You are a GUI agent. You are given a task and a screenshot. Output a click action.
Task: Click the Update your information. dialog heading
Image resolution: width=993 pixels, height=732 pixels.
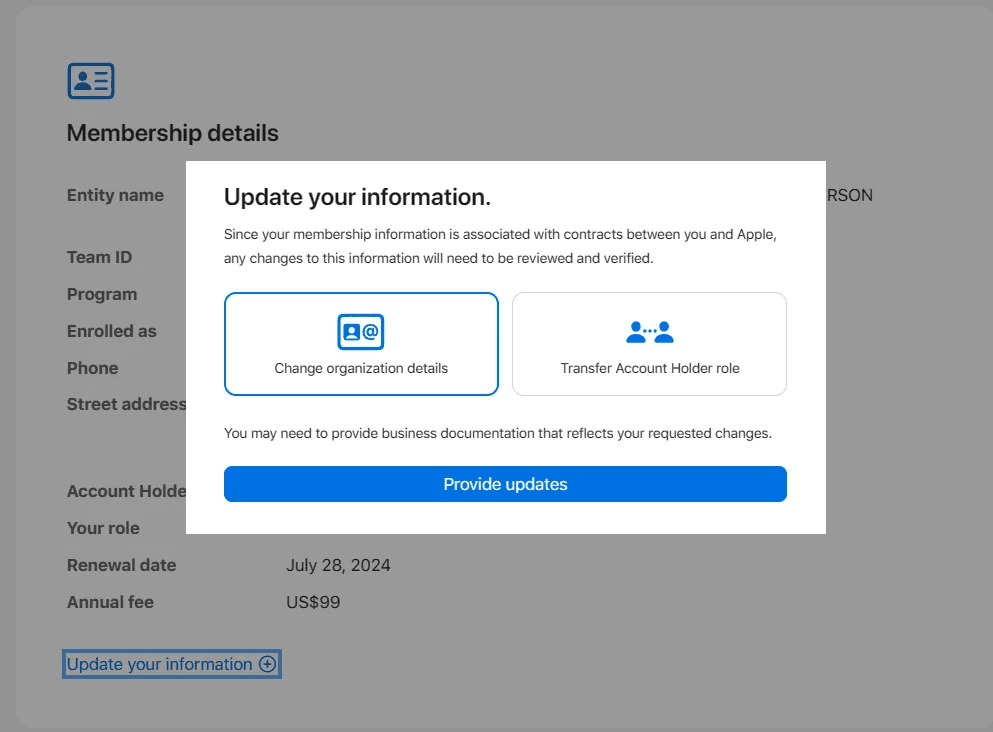(357, 197)
